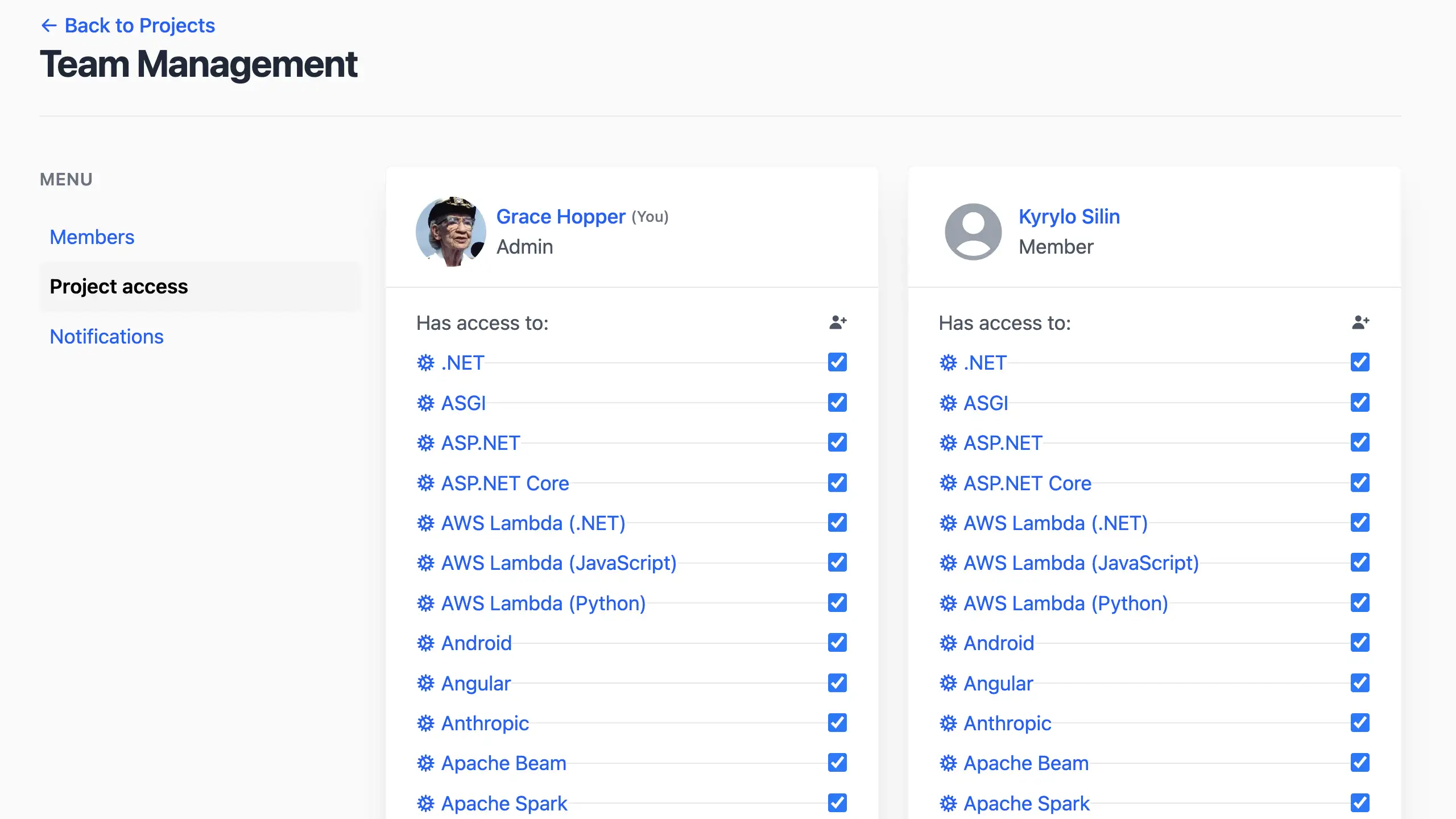
Task: Toggle Android checkbox for Kyrylo Silin
Action: [x=1360, y=643]
